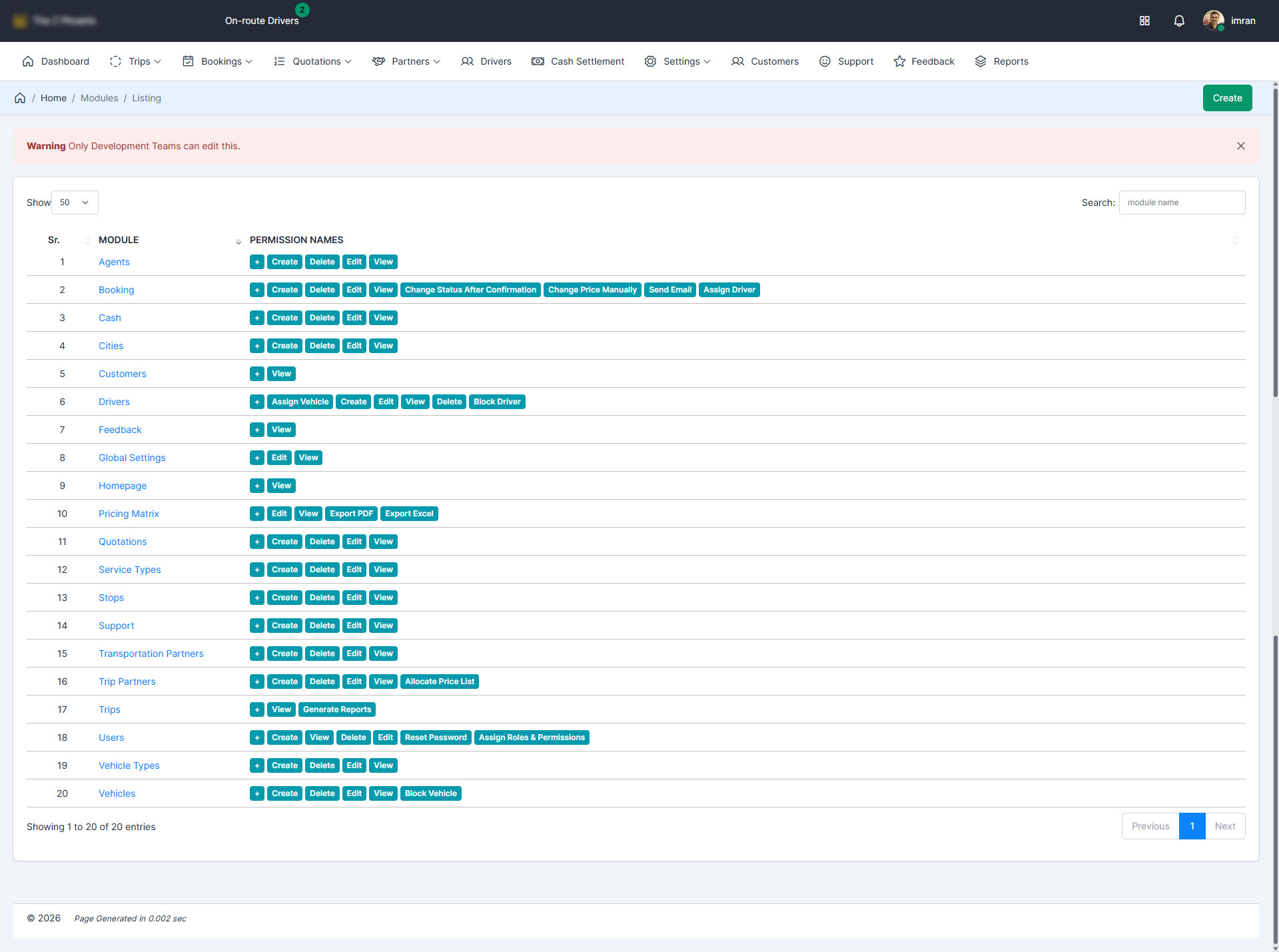1279x952 pixels.
Task: Open the Transportation Partners module link
Action: click(x=151, y=654)
